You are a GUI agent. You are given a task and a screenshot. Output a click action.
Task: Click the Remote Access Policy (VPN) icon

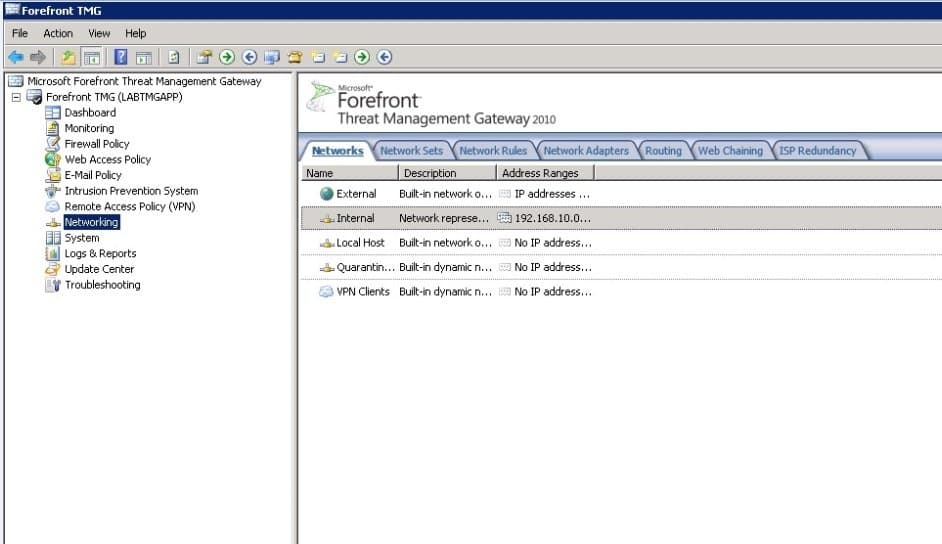(53, 207)
